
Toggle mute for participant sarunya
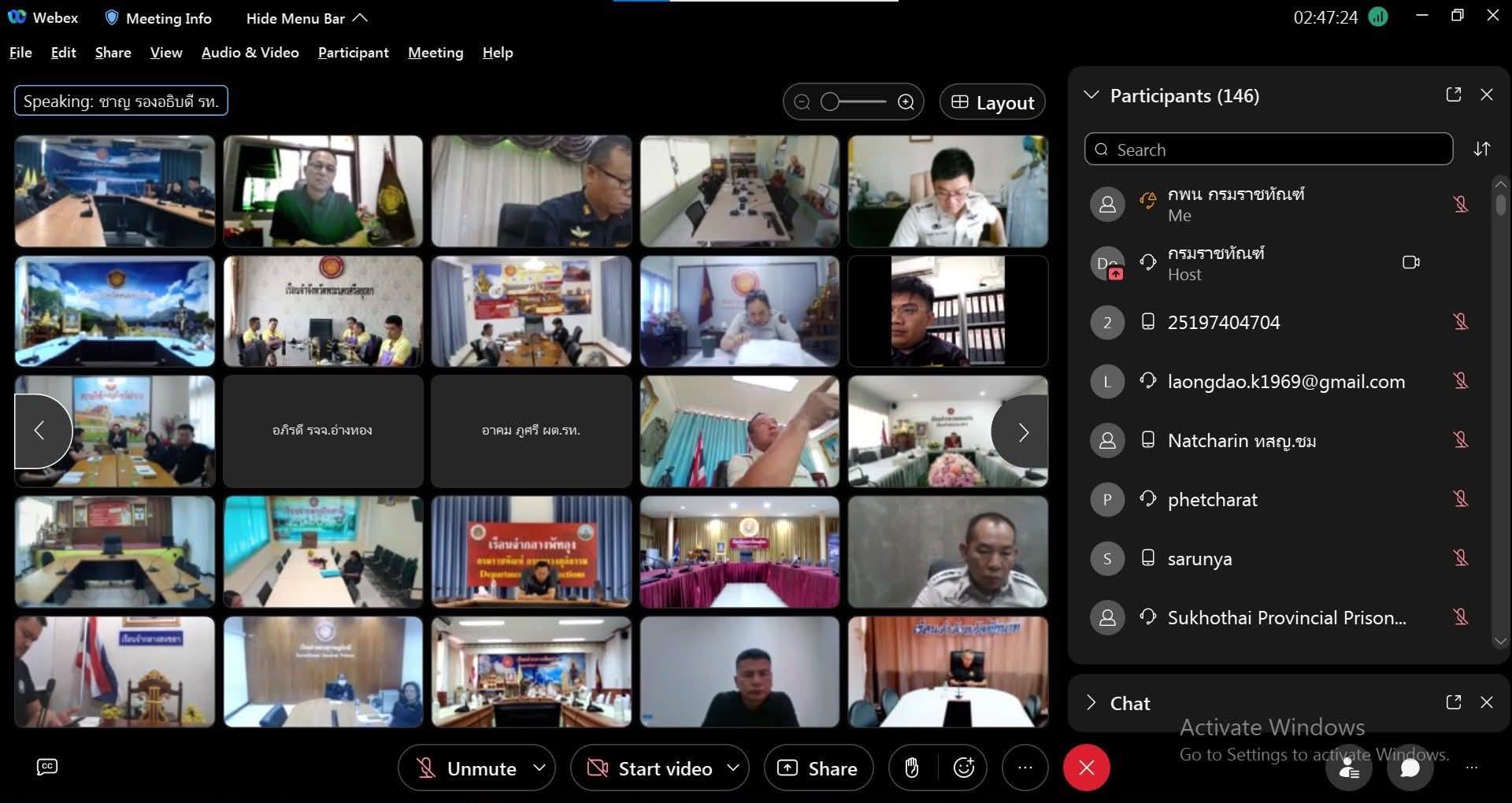1461,558
